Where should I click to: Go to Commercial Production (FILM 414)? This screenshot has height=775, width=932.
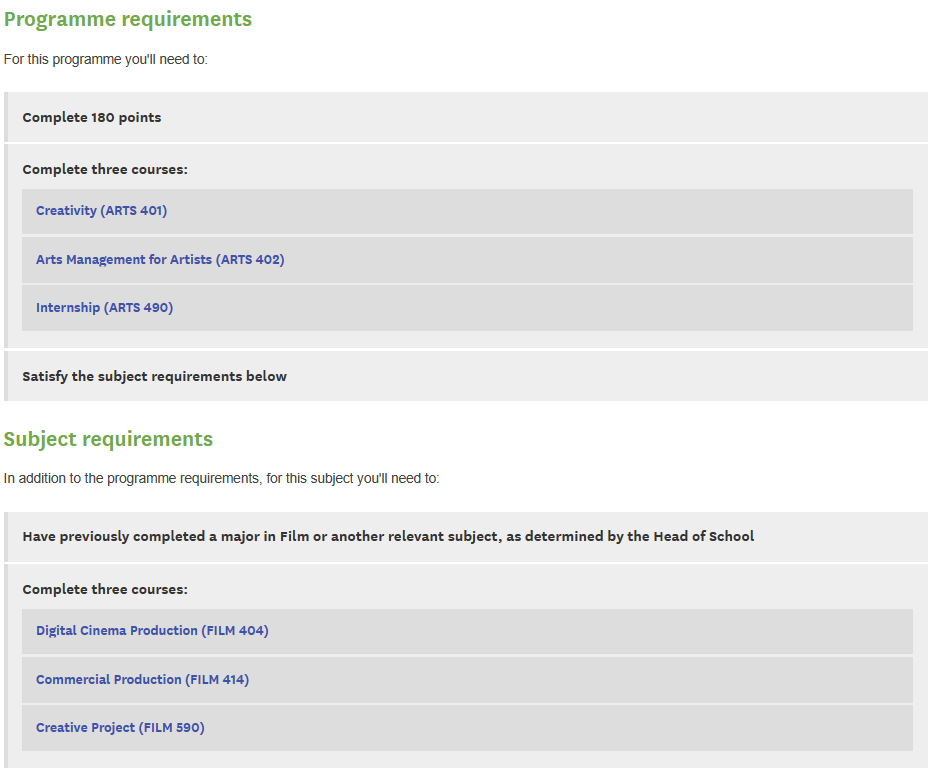point(142,680)
